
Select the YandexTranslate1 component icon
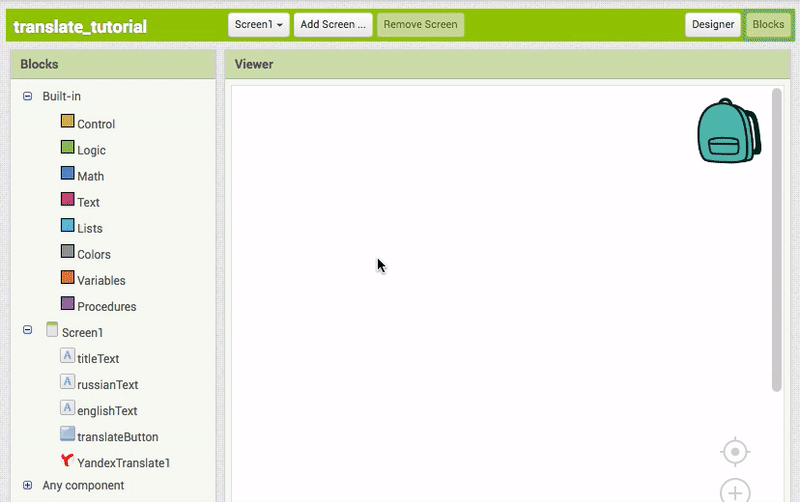(x=67, y=462)
